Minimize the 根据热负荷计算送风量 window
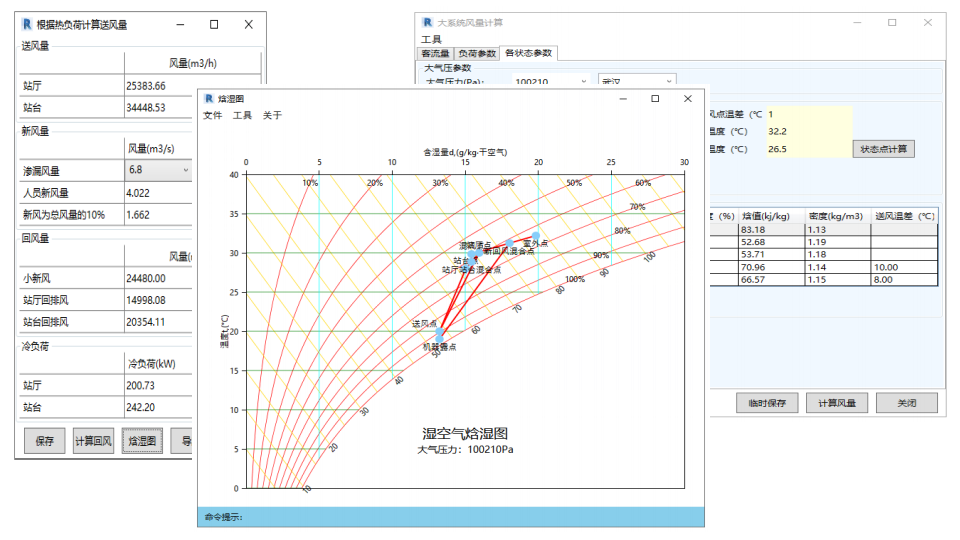 point(180,24)
